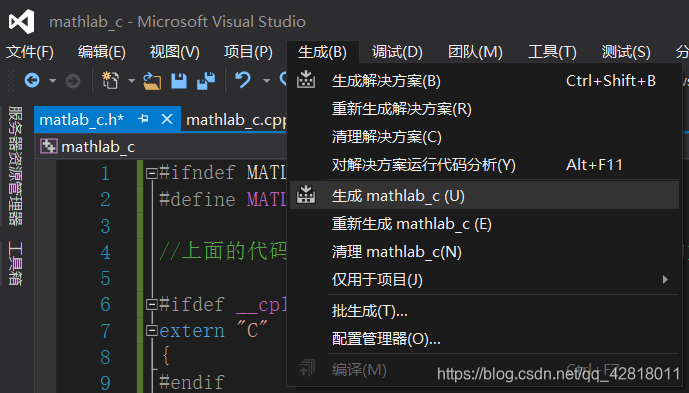Screen dimensions: 689x393
Task: Choose 生成解决方案(B) menu item
Action: 484,81
